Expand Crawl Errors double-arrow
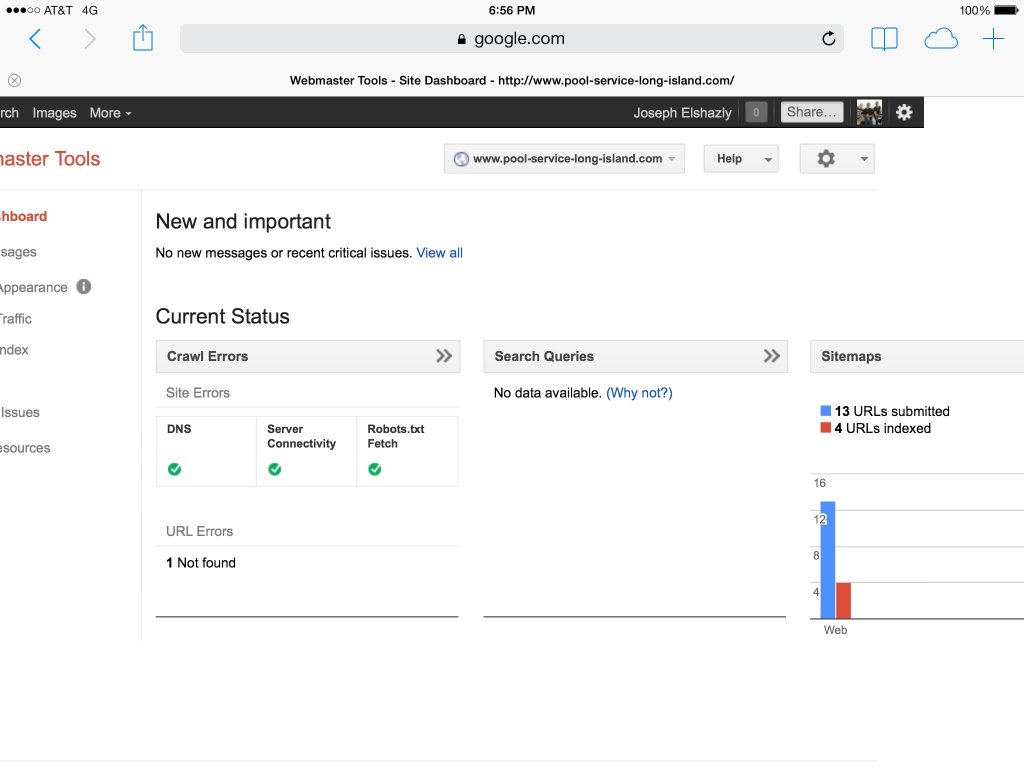The width and height of the screenshot is (1024, 768). [444, 356]
